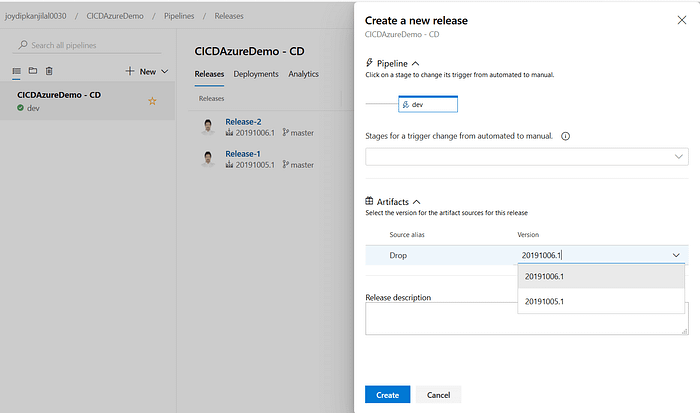The height and width of the screenshot is (413, 700).
Task: Switch to the Analytics tab
Action: coord(303,74)
